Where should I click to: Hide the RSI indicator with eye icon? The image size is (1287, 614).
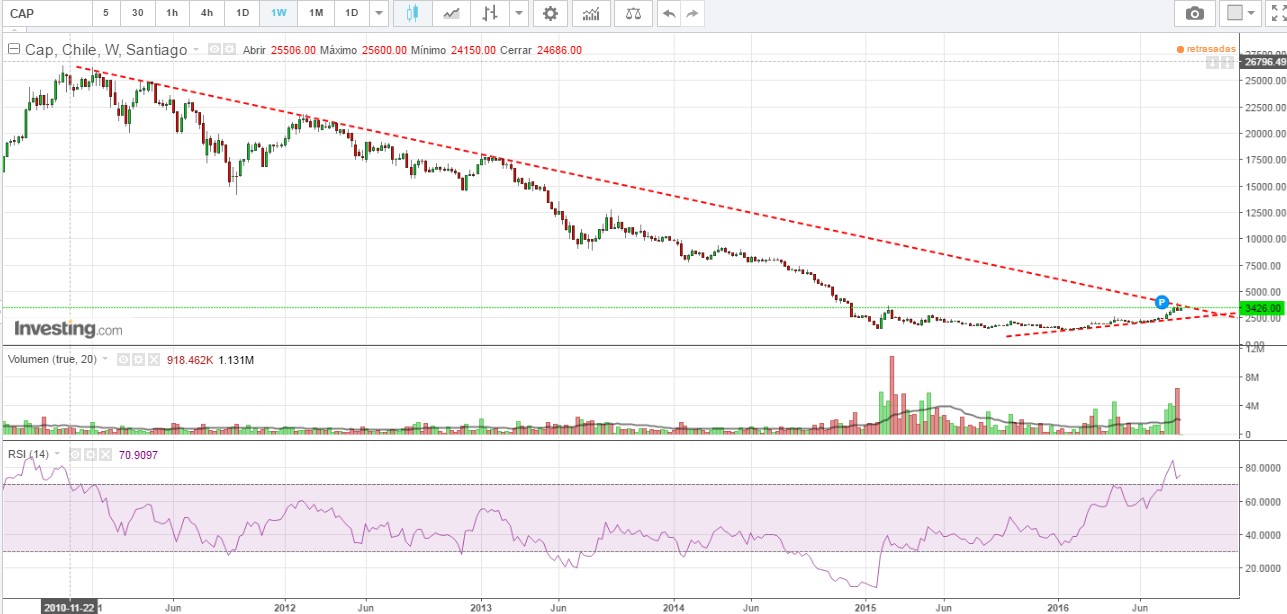pyautogui.click(x=75, y=455)
